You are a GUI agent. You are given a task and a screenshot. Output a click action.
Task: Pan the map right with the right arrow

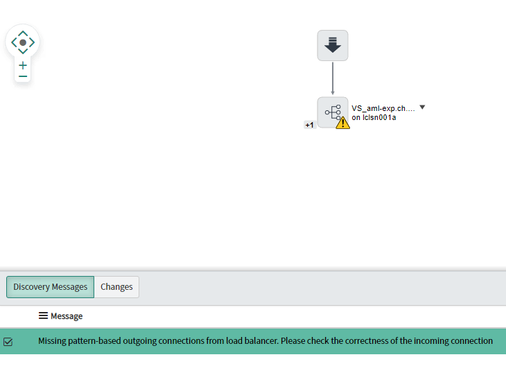(x=32, y=42)
